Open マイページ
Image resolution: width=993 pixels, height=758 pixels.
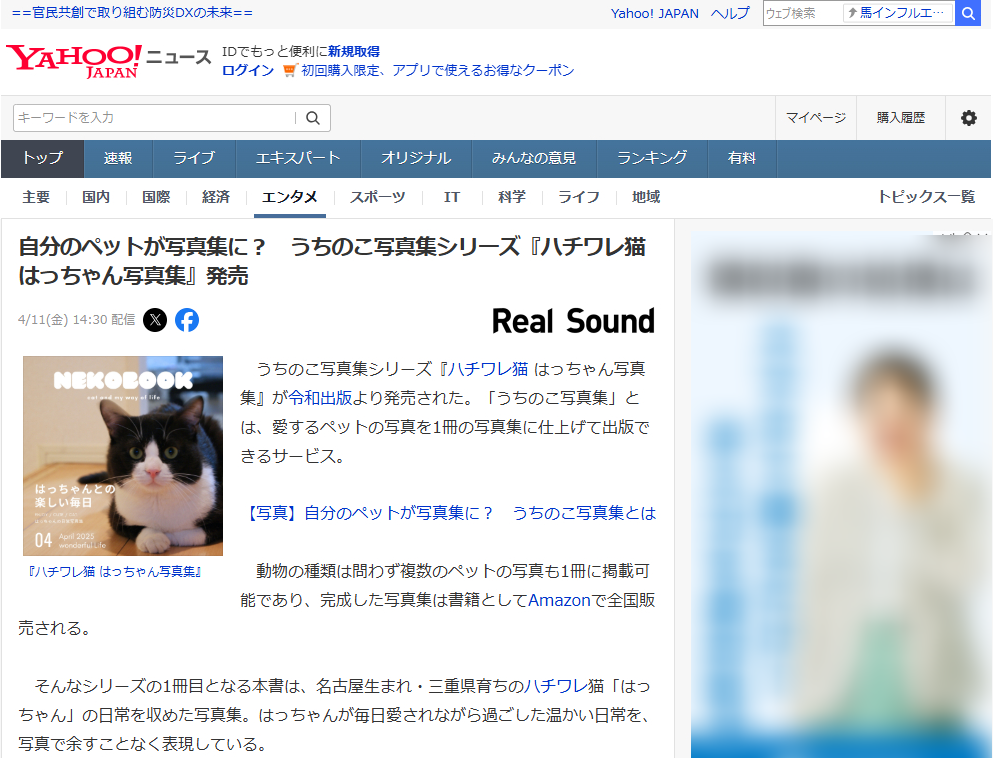click(x=815, y=118)
